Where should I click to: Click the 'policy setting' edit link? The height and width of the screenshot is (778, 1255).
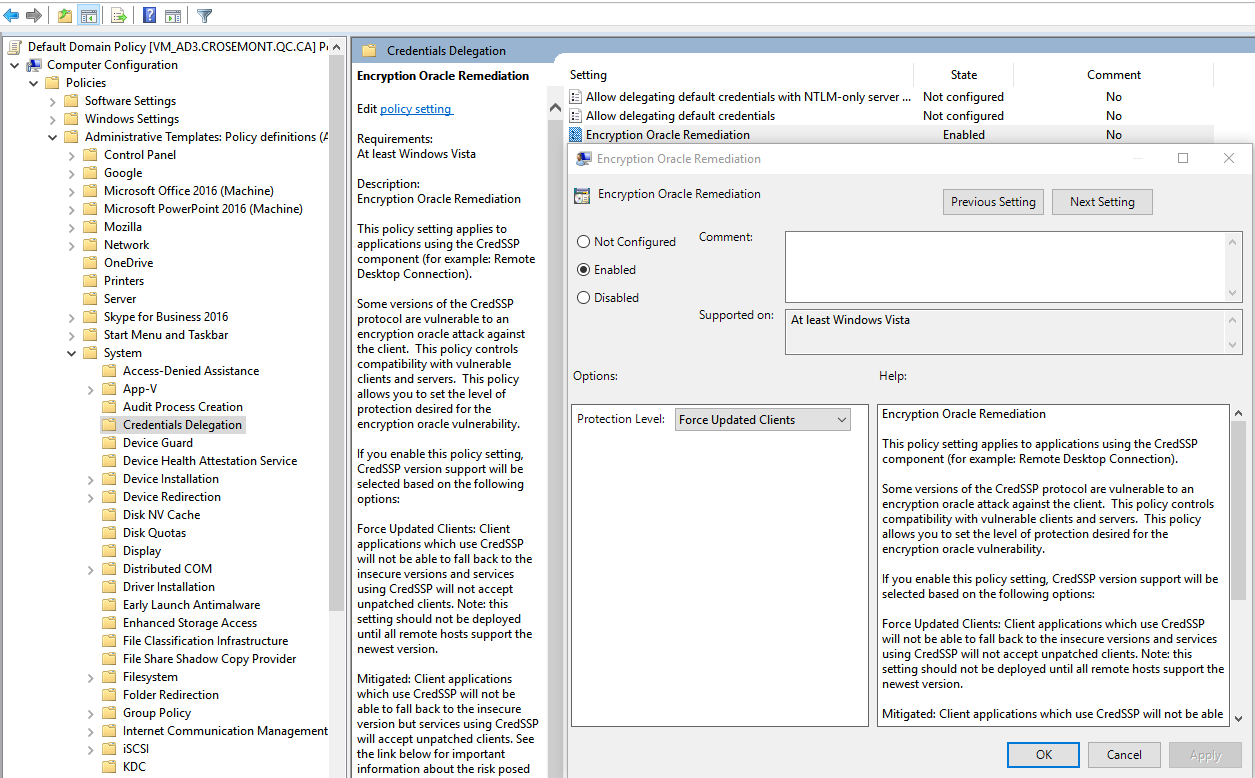pos(416,109)
